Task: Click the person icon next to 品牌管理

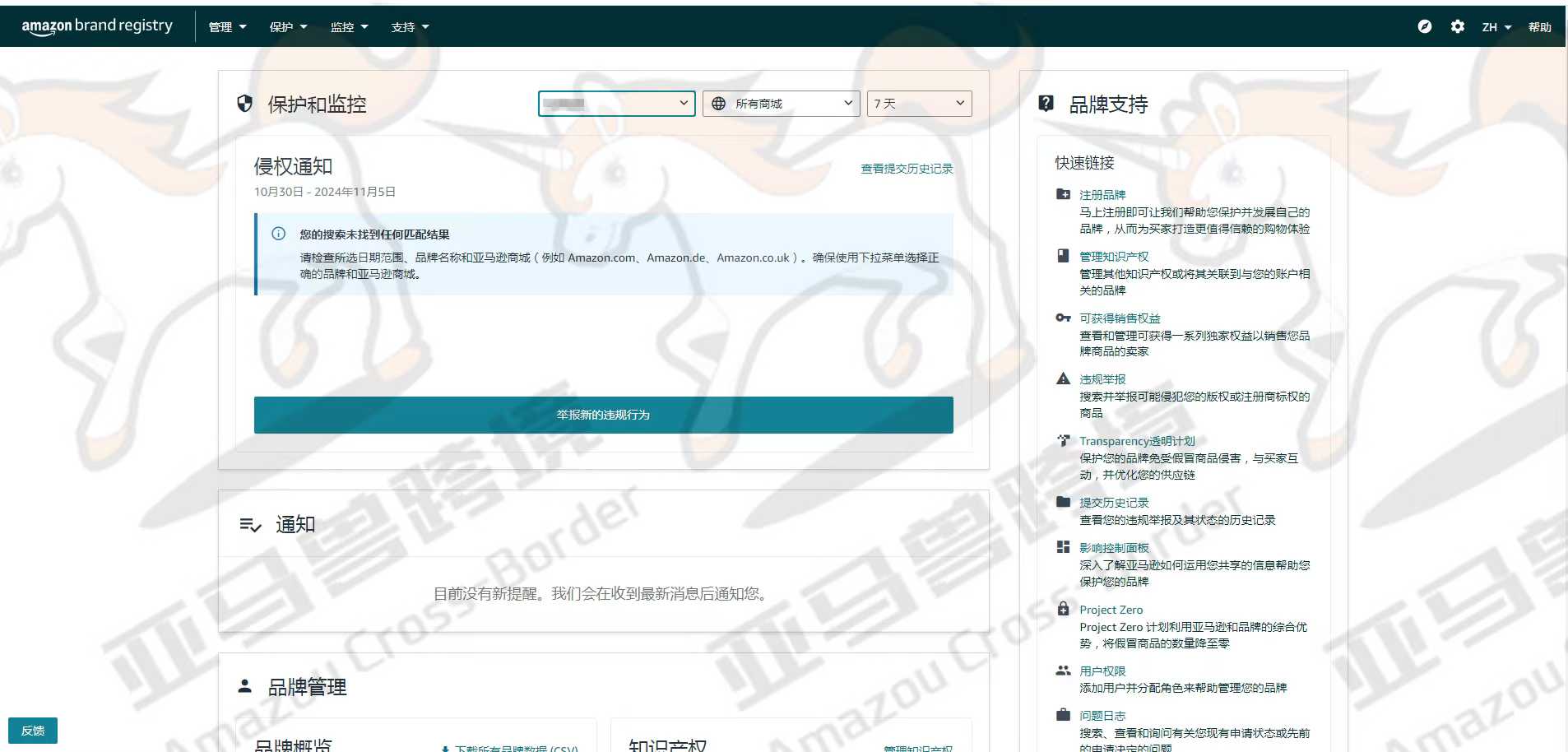Action: coord(244,686)
